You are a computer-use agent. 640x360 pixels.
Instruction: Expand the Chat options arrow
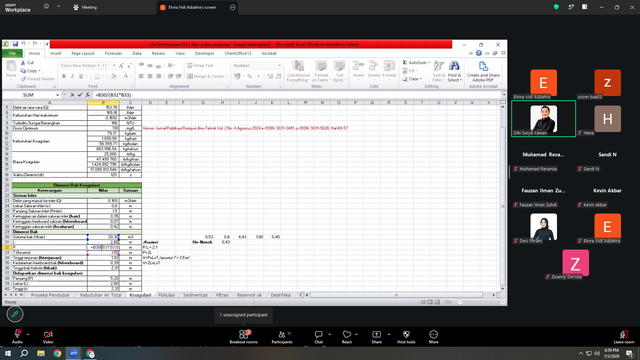click(329, 334)
